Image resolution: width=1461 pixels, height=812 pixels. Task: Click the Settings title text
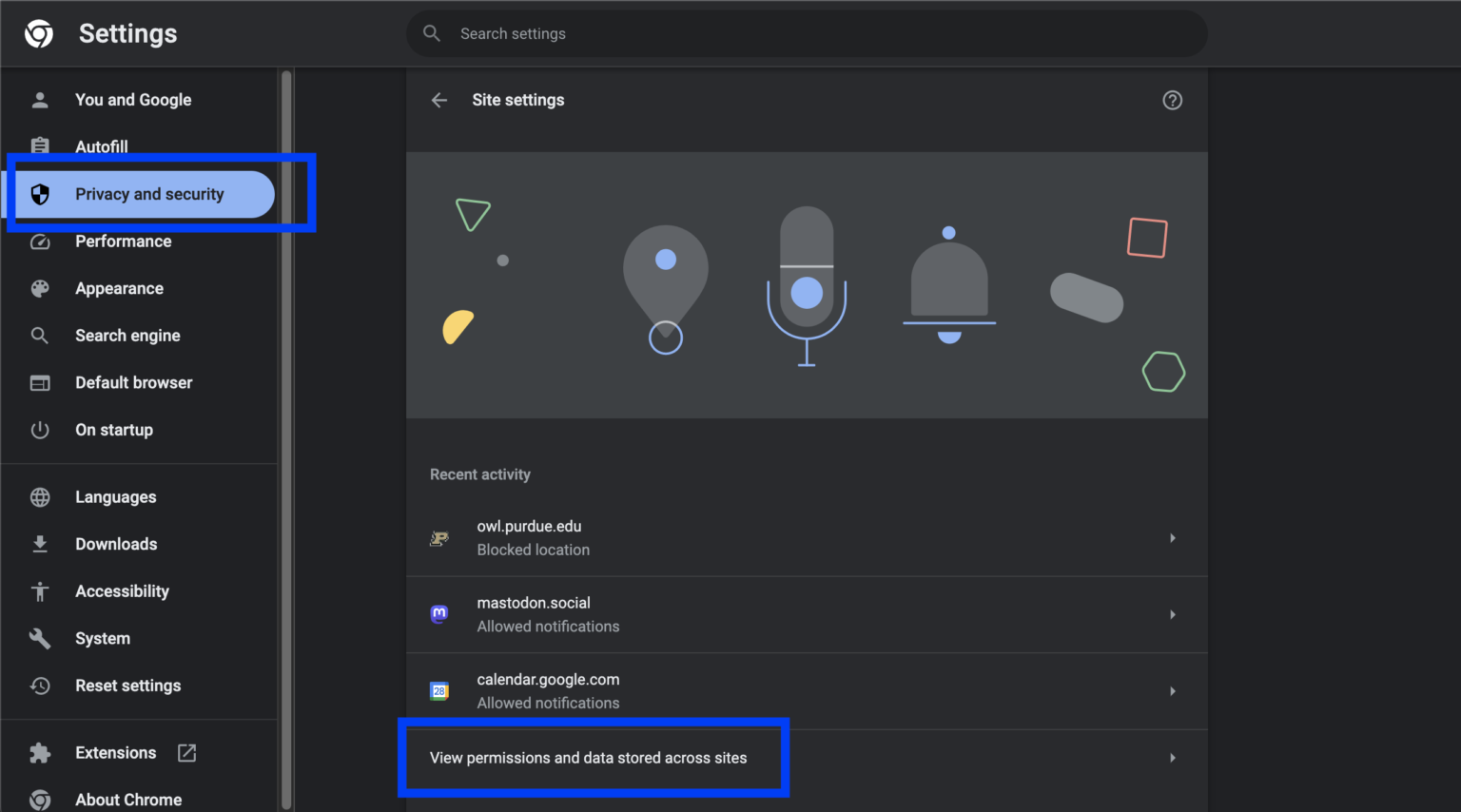click(128, 33)
